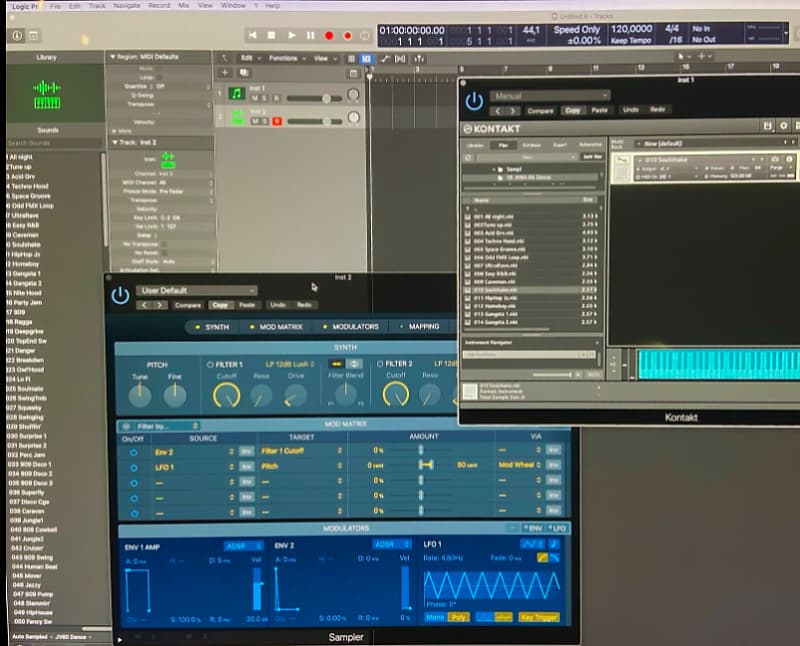Screen dimensions: 800x646
Task: Click the info icon on 013 Soulshake instrument
Action: point(789,159)
